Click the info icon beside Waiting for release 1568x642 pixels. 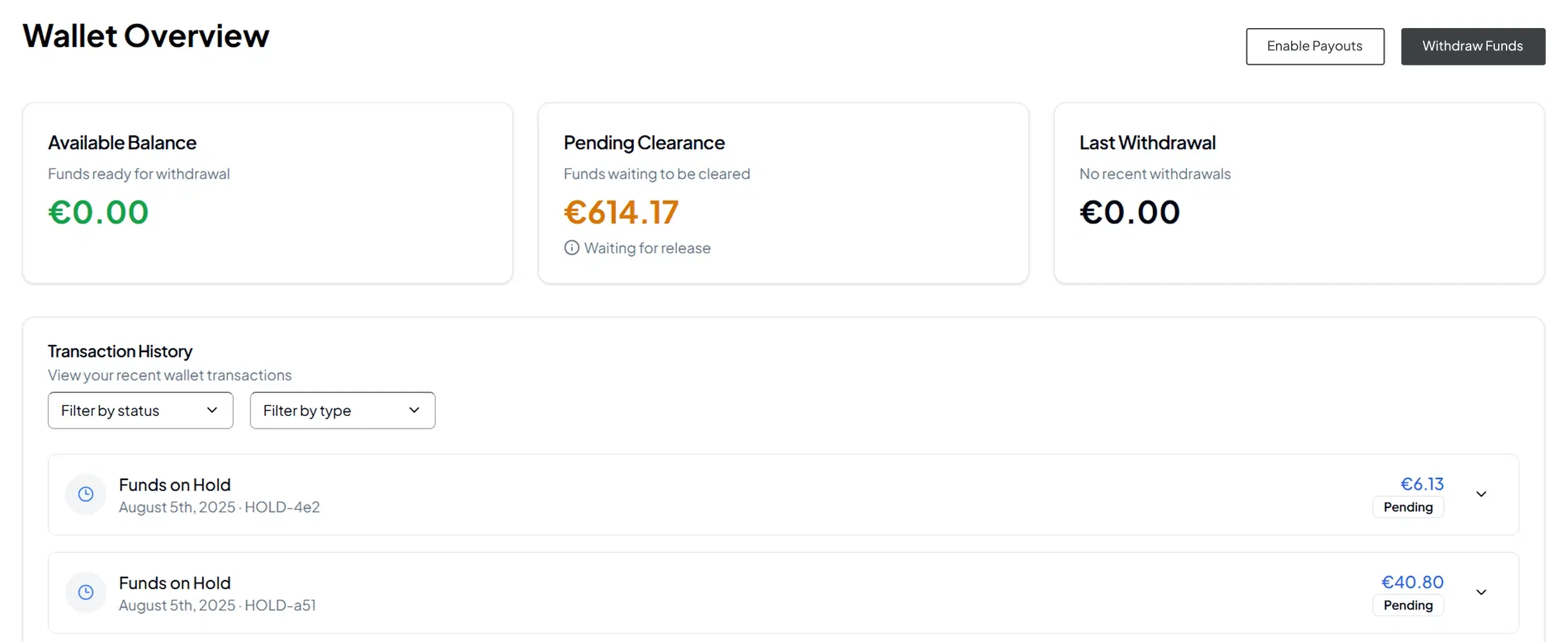point(571,248)
